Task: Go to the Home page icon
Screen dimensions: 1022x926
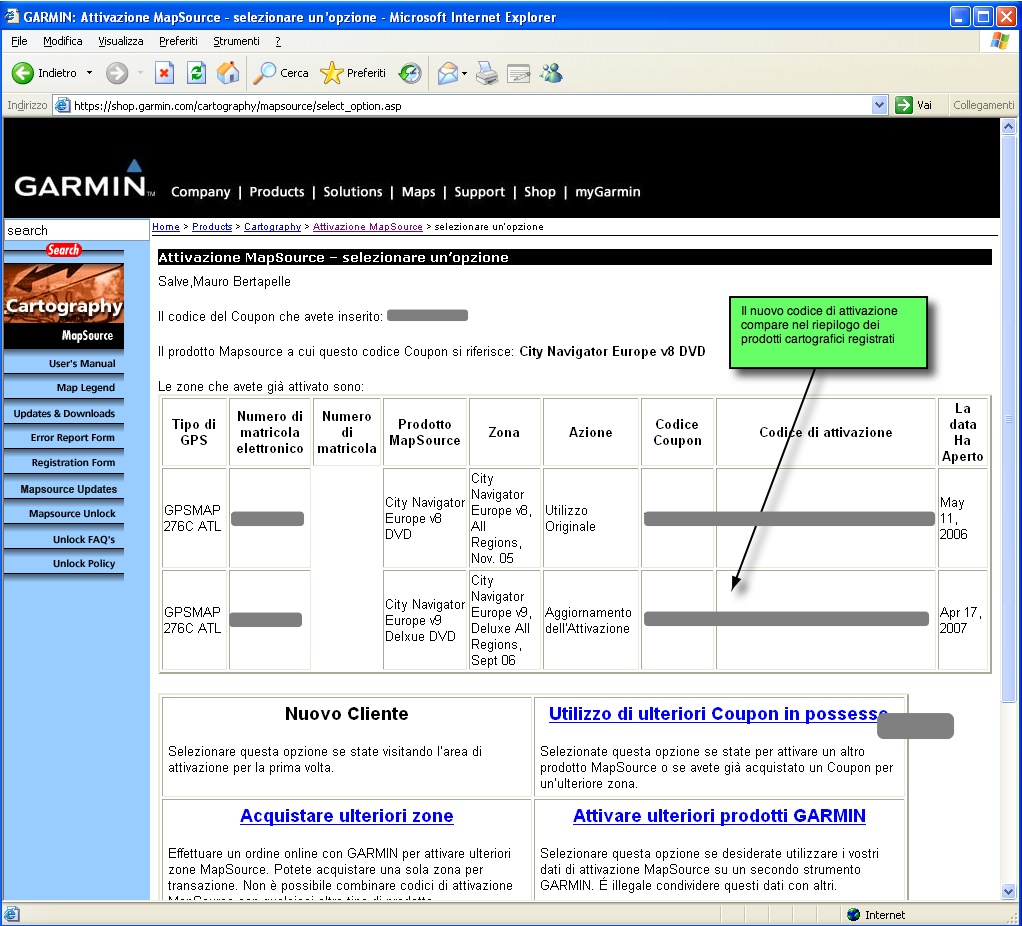Action: pyautogui.click(x=228, y=73)
